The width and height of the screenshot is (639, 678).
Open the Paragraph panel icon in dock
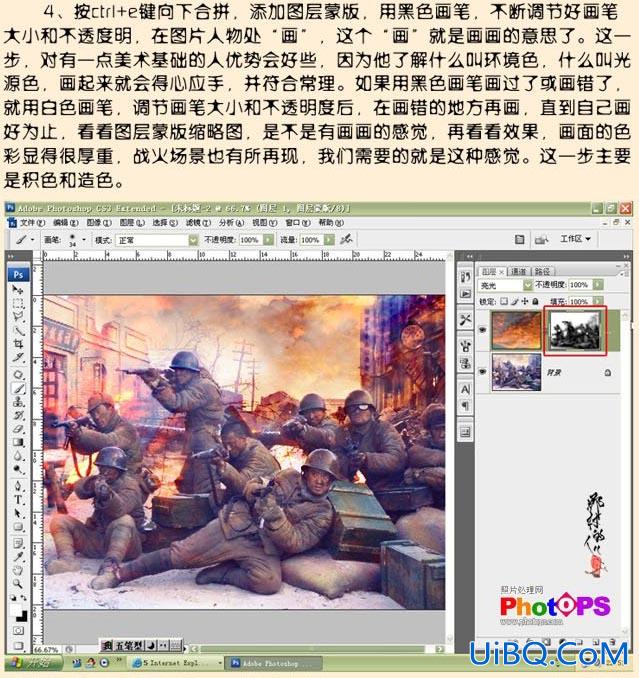(465, 406)
